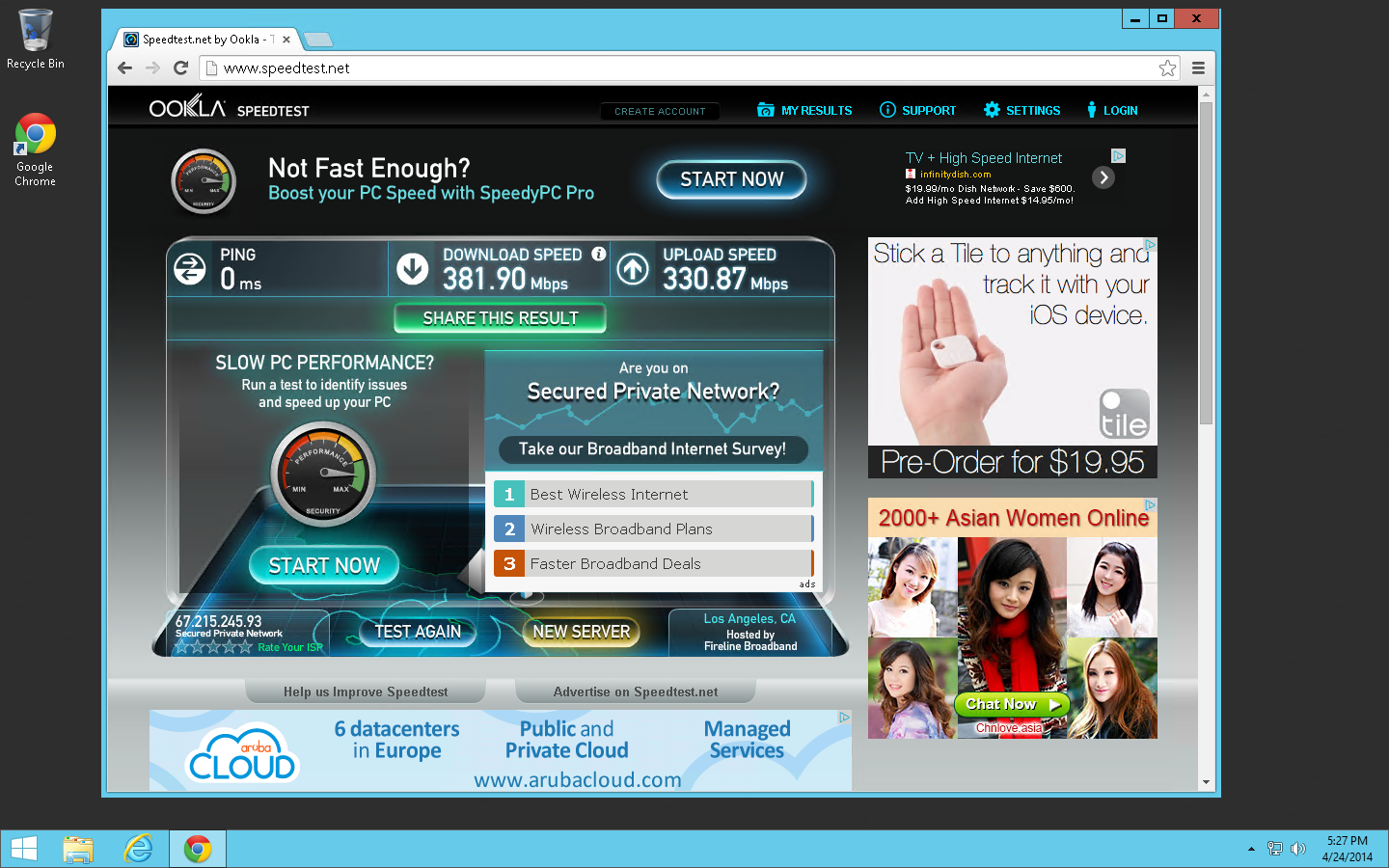Open the Recycle Bin desktop icon
Image resolution: width=1389 pixels, height=868 pixels.
tap(36, 40)
